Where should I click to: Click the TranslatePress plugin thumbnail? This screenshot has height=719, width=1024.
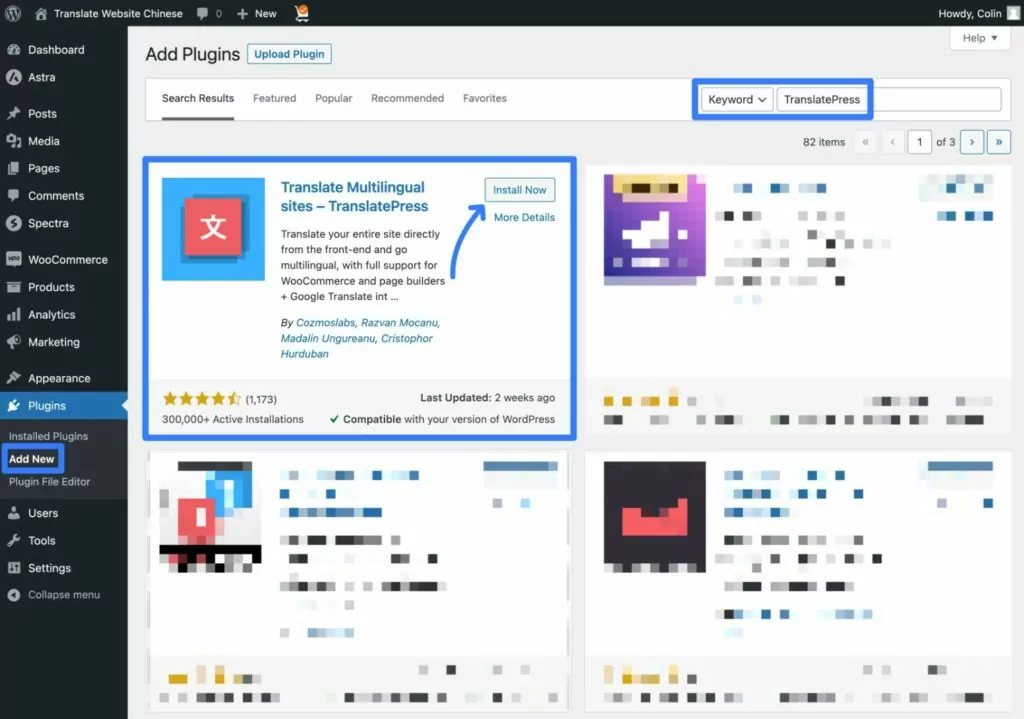pos(214,229)
